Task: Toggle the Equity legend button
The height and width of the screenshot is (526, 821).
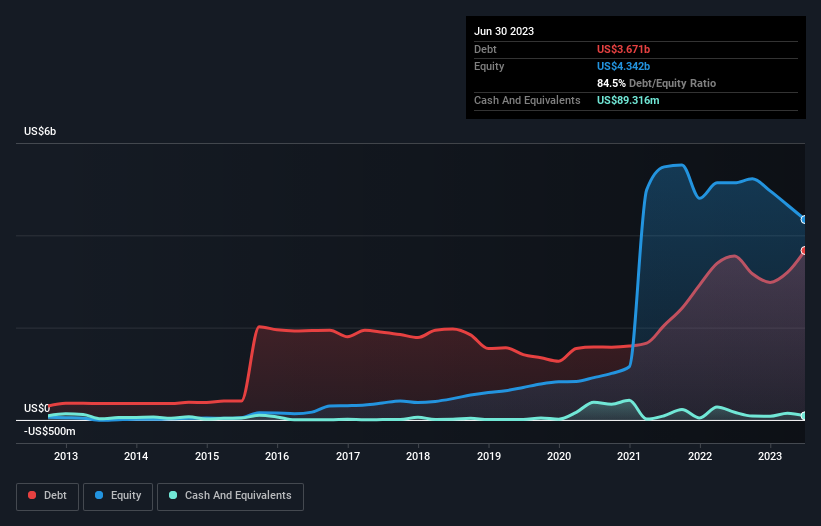Action: (x=118, y=496)
